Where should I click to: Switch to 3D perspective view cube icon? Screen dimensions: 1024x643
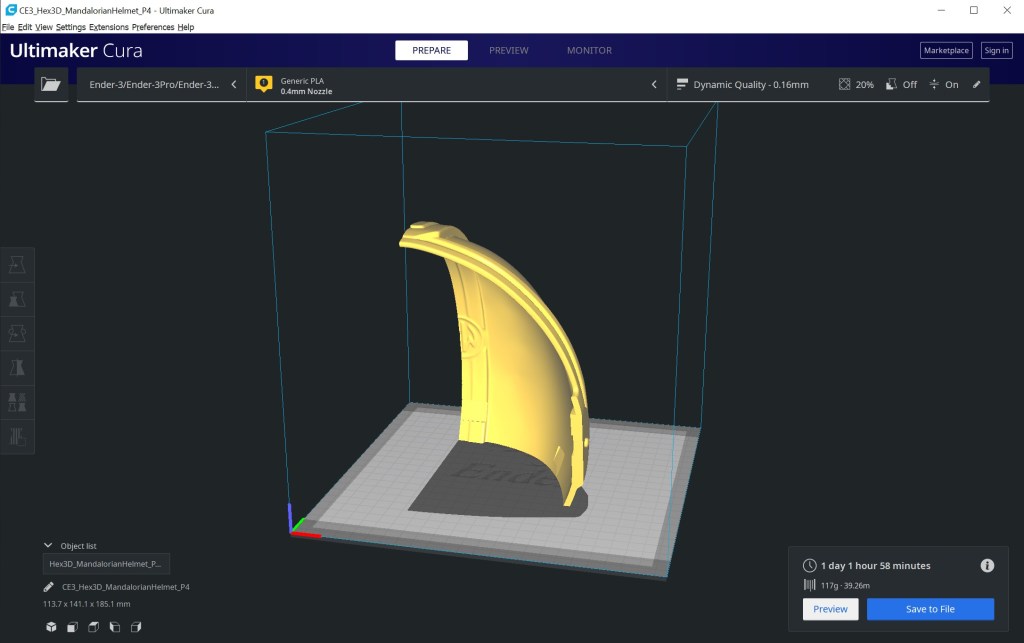pyautogui.click(x=51, y=627)
